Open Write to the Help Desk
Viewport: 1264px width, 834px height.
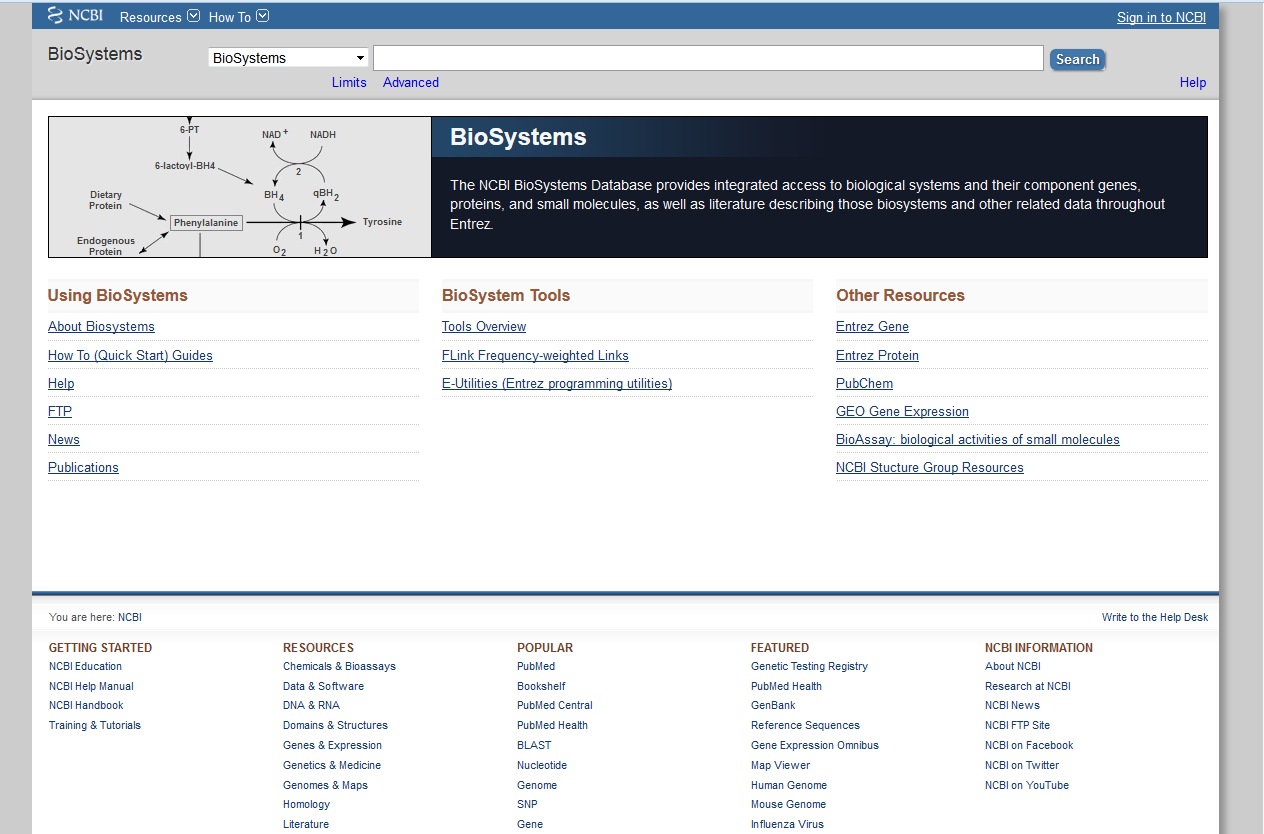point(1155,617)
